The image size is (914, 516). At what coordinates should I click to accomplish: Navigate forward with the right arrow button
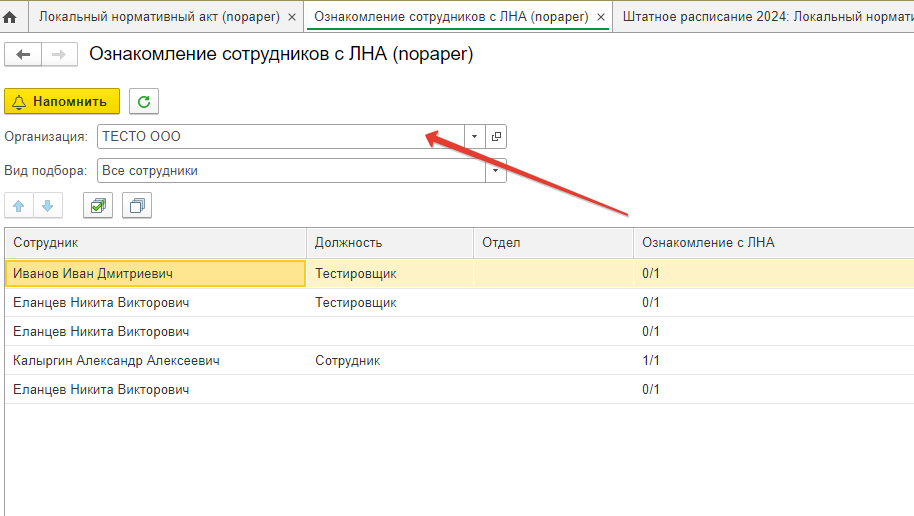[59, 55]
